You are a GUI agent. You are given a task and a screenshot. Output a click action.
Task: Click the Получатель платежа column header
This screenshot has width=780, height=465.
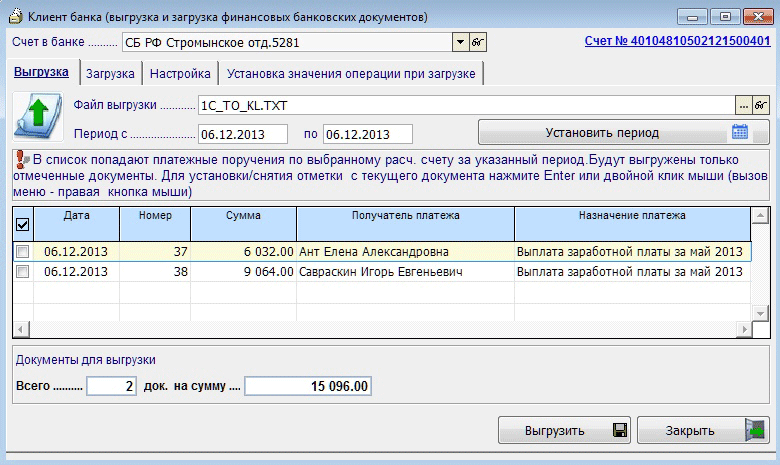(x=405, y=224)
